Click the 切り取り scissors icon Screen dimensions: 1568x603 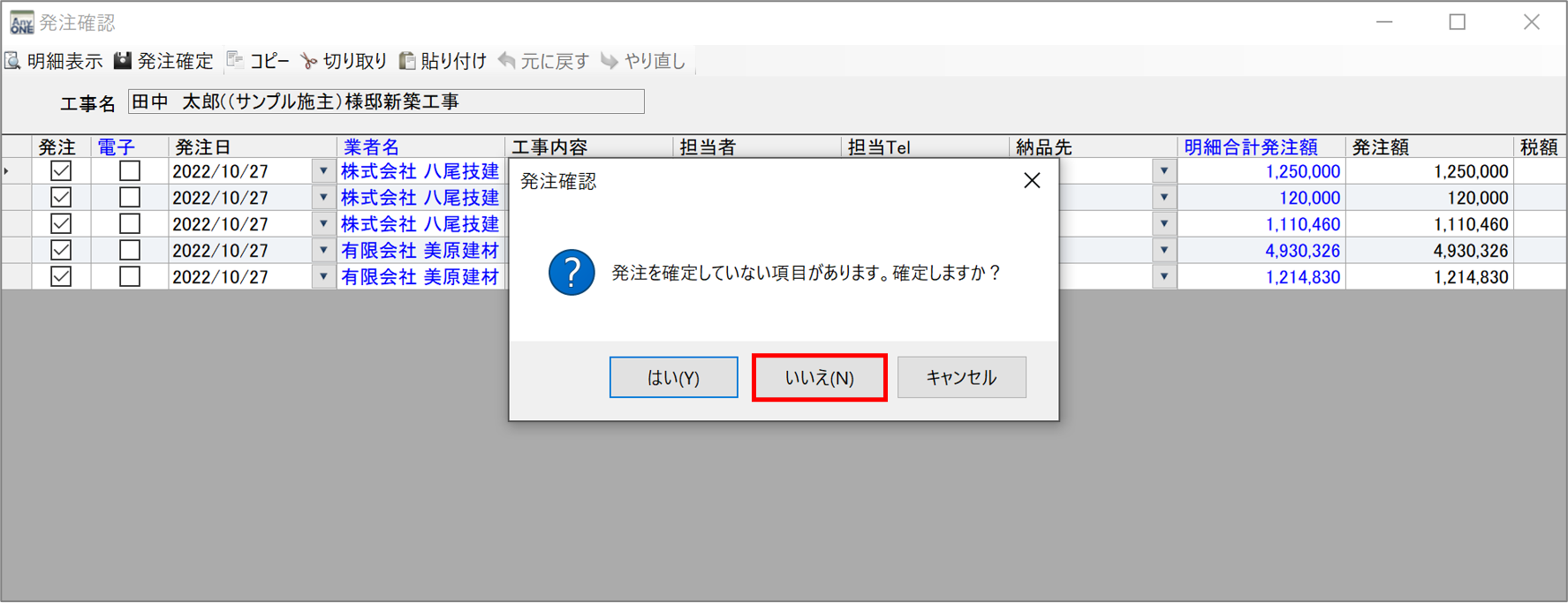coord(308,61)
